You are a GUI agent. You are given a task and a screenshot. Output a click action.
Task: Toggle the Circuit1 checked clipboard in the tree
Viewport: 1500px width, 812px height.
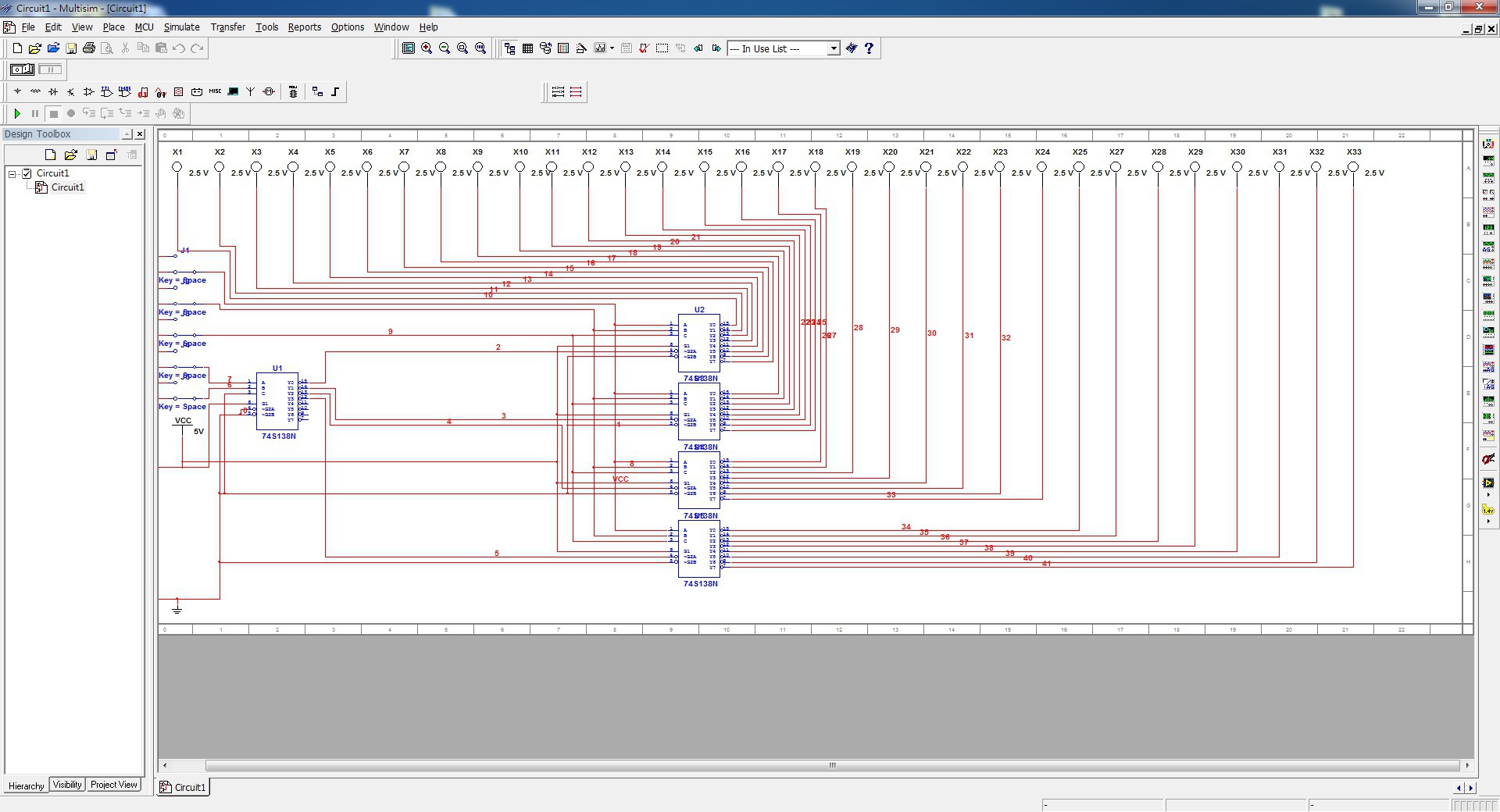(27, 173)
